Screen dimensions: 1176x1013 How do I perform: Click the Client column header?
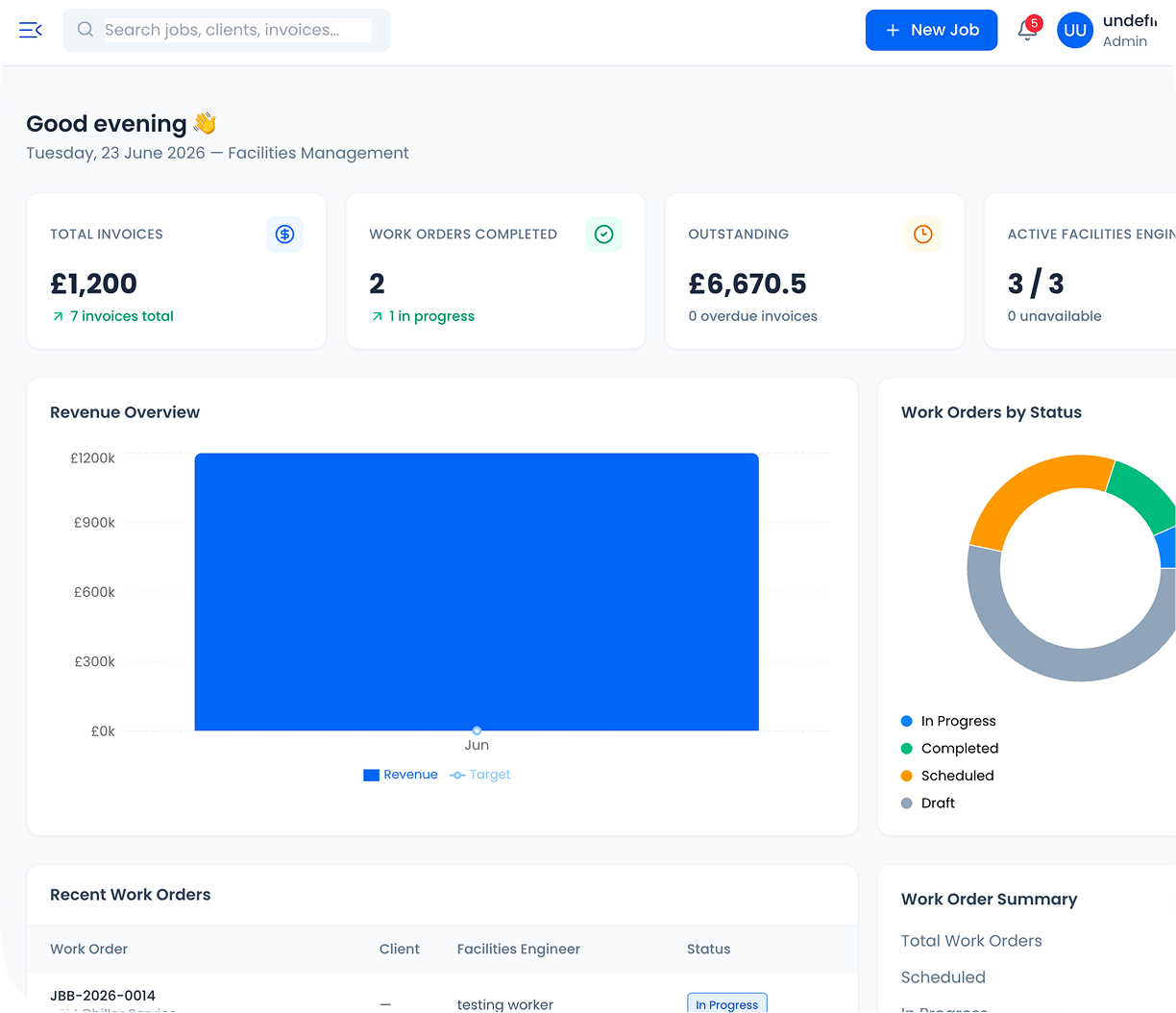coord(400,949)
